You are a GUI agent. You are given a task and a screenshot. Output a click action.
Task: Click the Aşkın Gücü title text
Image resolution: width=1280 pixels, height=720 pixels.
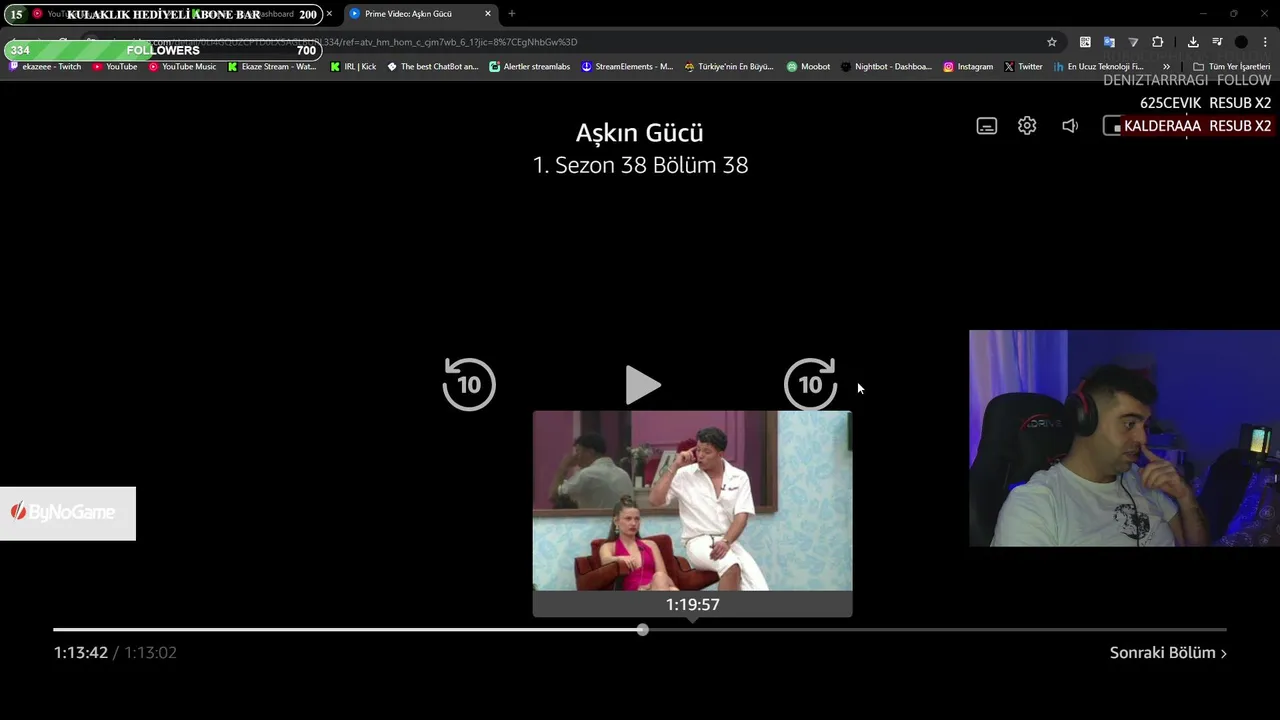[639, 133]
